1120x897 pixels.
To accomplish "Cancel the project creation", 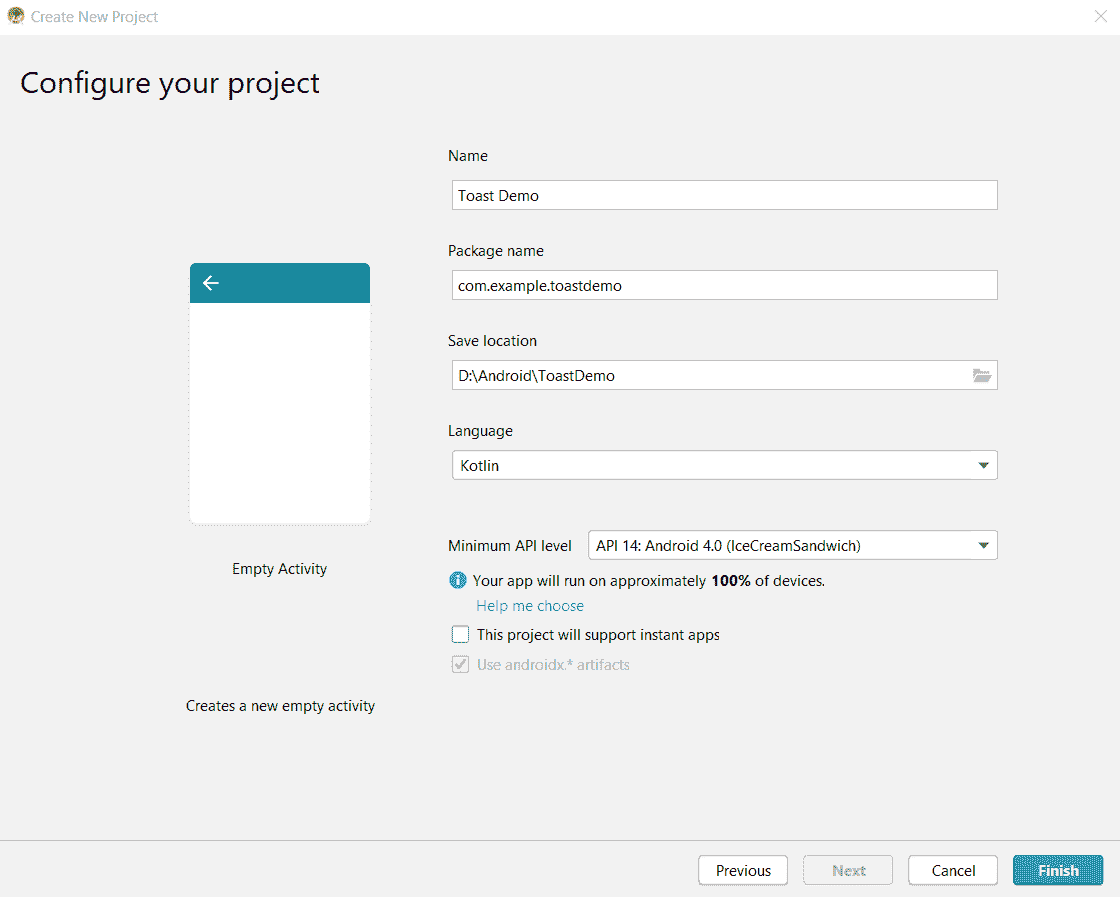I will pos(952,870).
